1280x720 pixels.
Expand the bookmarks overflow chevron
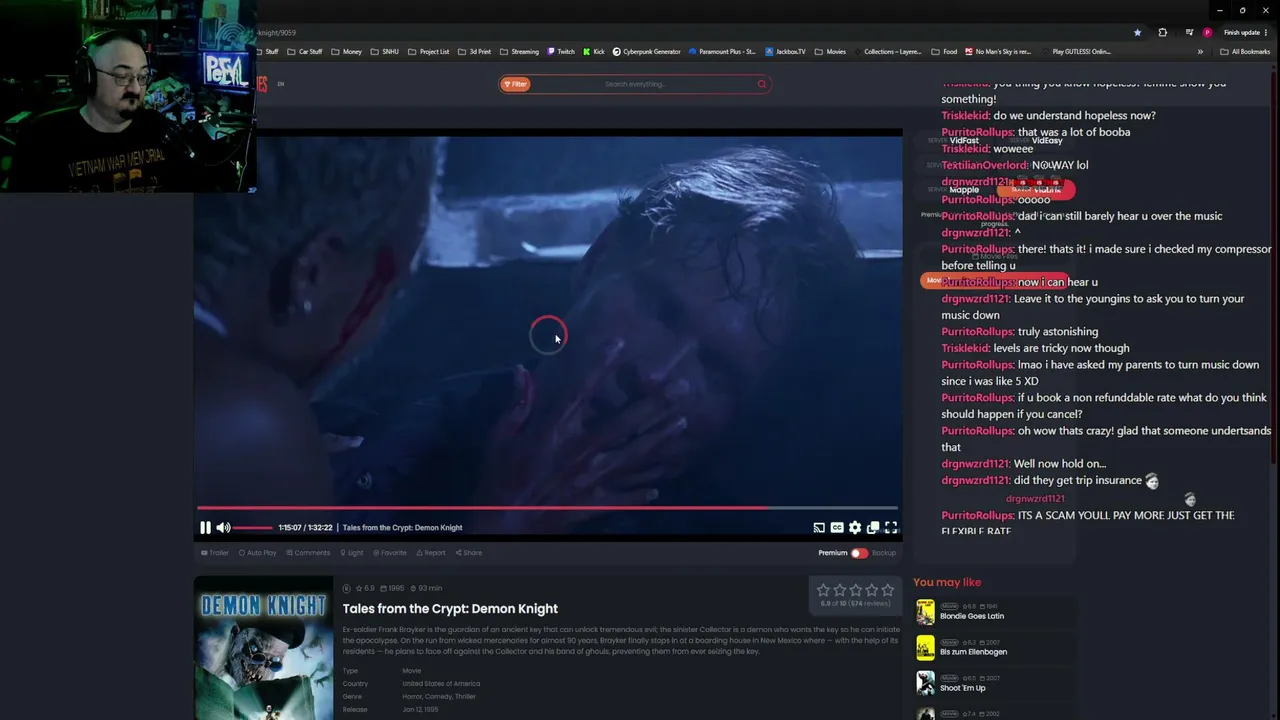tap(1200, 52)
